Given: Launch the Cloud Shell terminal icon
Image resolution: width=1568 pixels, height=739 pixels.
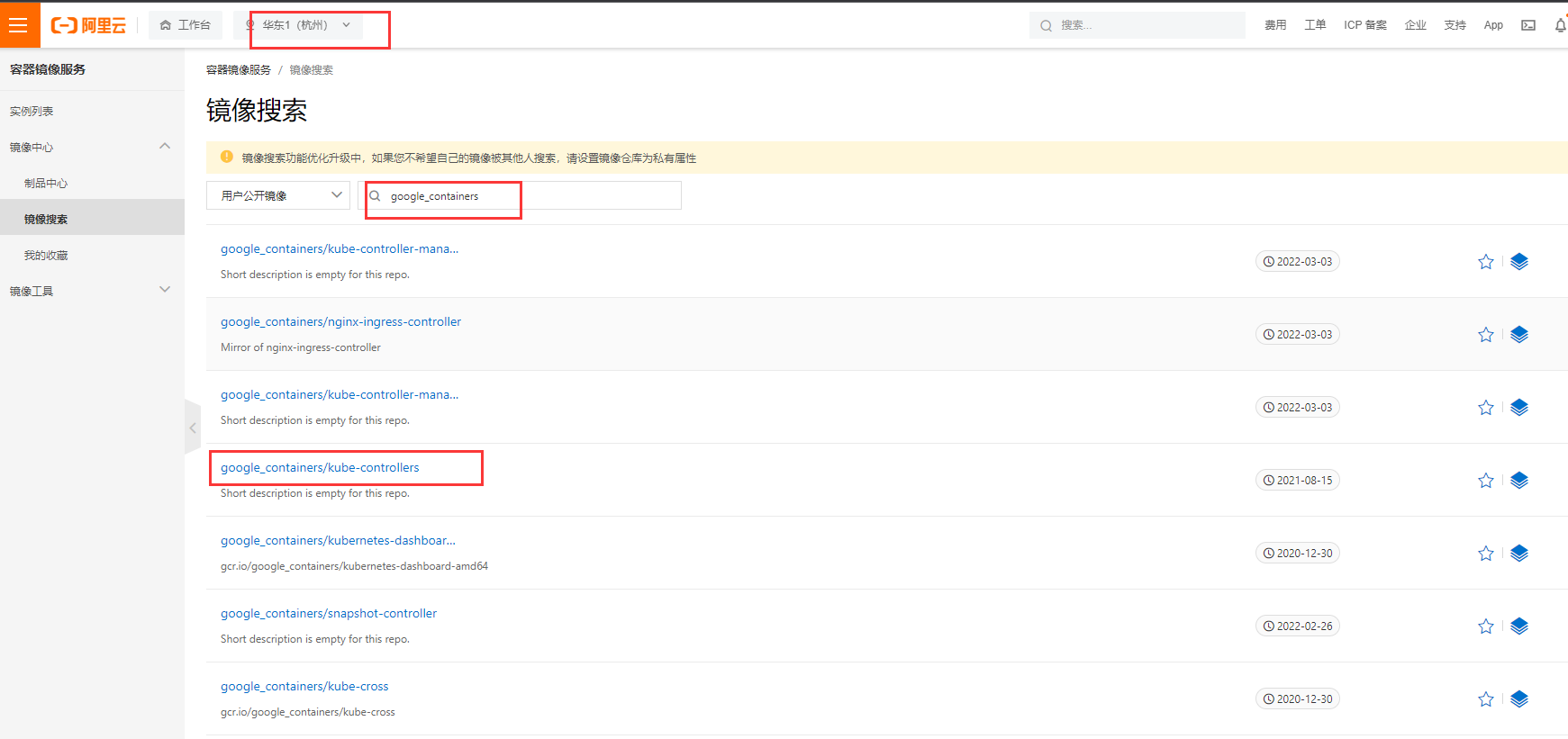Looking at the screenshot, I should (1528, 25).
